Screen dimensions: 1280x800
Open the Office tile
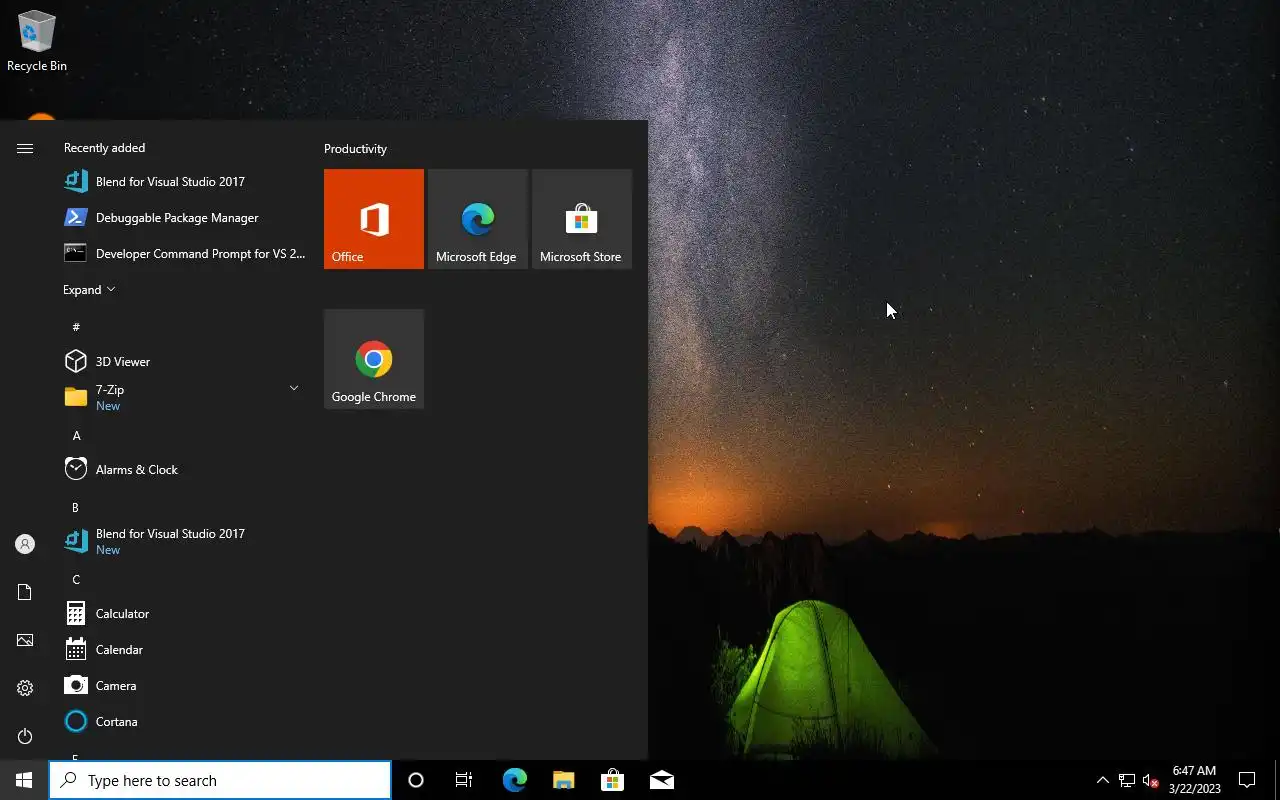(374, 219)
